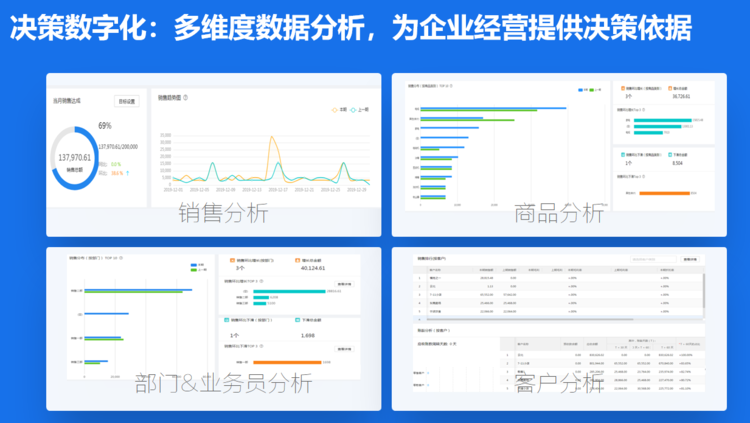Click the 目标设置 button in sales panel
The width and height of the screenshot is (750, 423).
pyautogui.click(x=127, y=101)
